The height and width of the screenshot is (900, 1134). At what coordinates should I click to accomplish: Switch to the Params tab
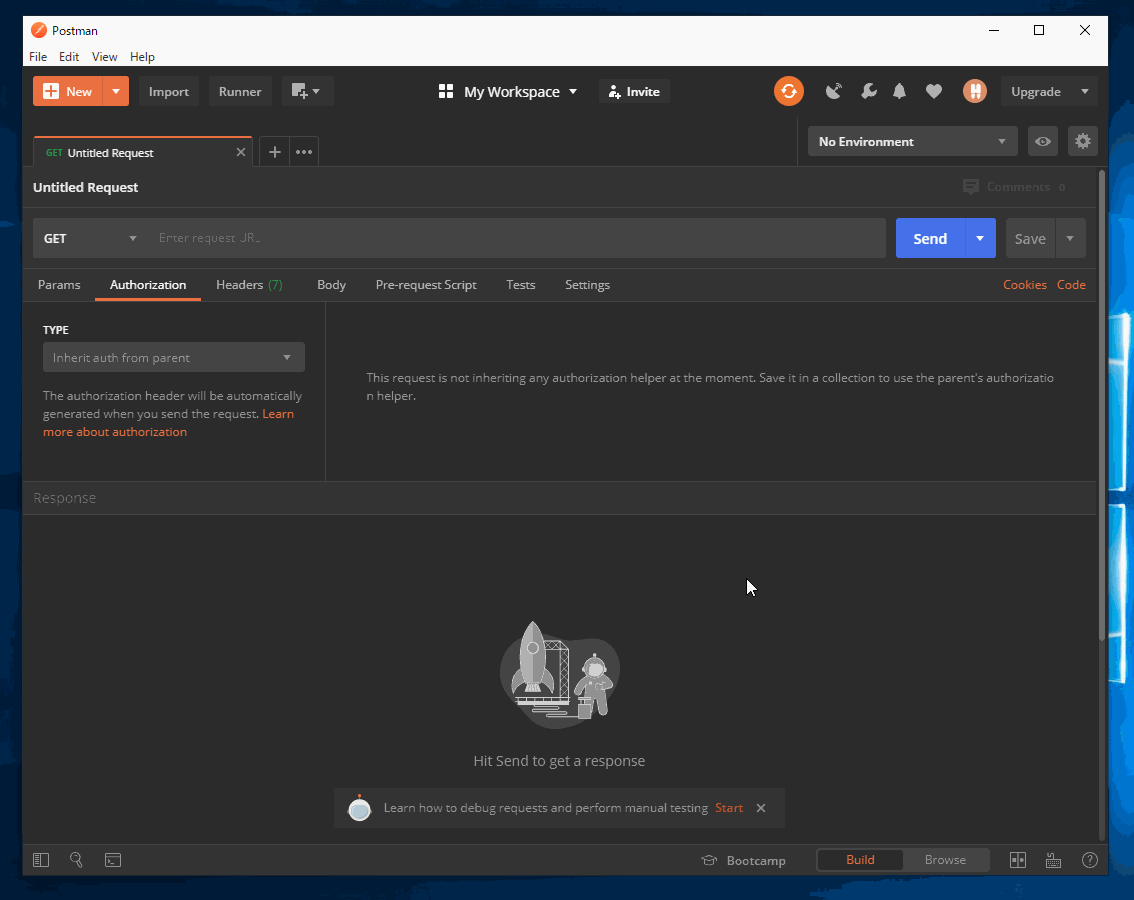[x=59, y=285]
